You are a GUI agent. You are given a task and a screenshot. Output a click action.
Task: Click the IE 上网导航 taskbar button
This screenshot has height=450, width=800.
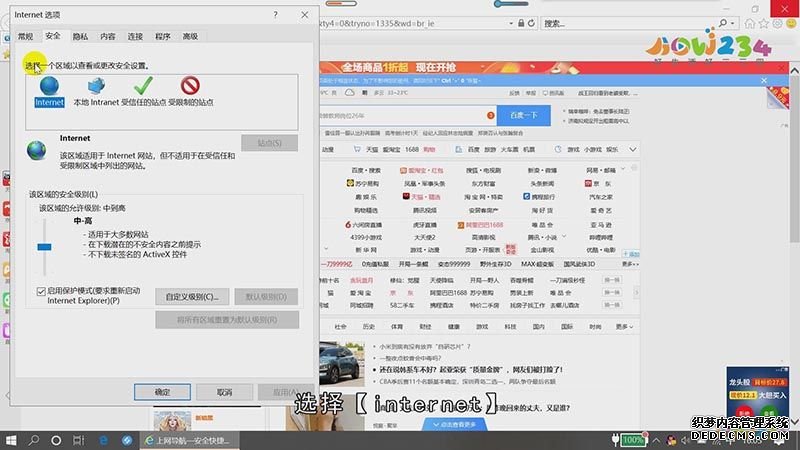point(187,440)
